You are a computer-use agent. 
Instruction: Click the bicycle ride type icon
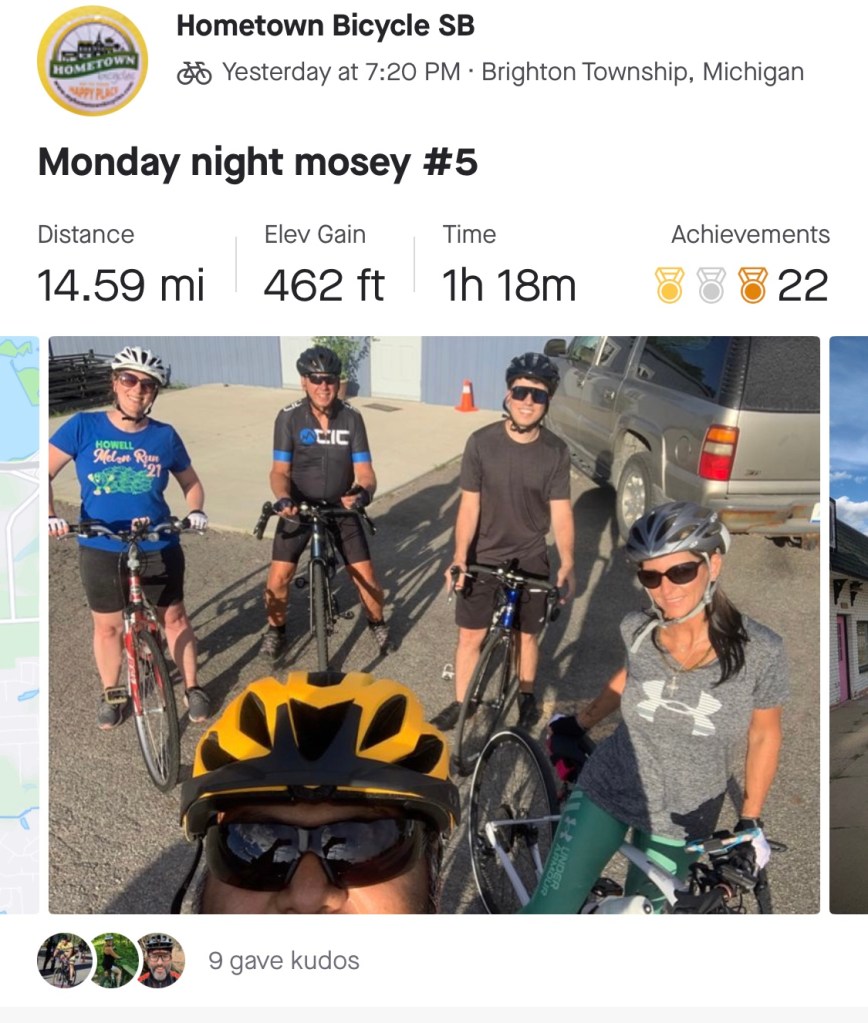(194, 73)
